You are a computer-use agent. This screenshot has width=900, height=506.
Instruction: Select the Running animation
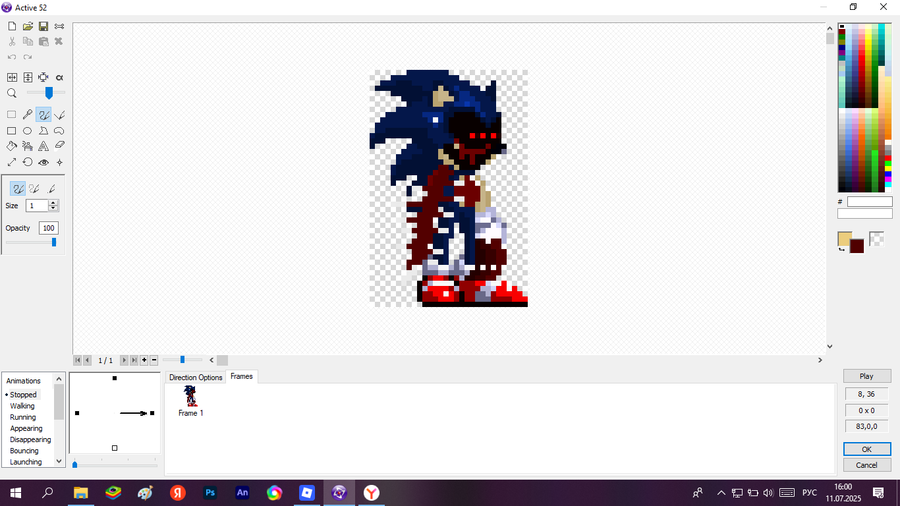tap(23, 417)
